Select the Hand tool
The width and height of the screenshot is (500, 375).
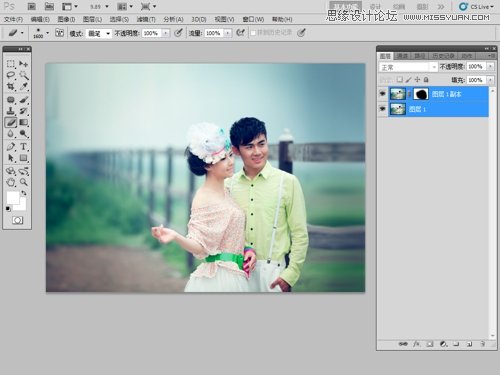coord(11,182)
